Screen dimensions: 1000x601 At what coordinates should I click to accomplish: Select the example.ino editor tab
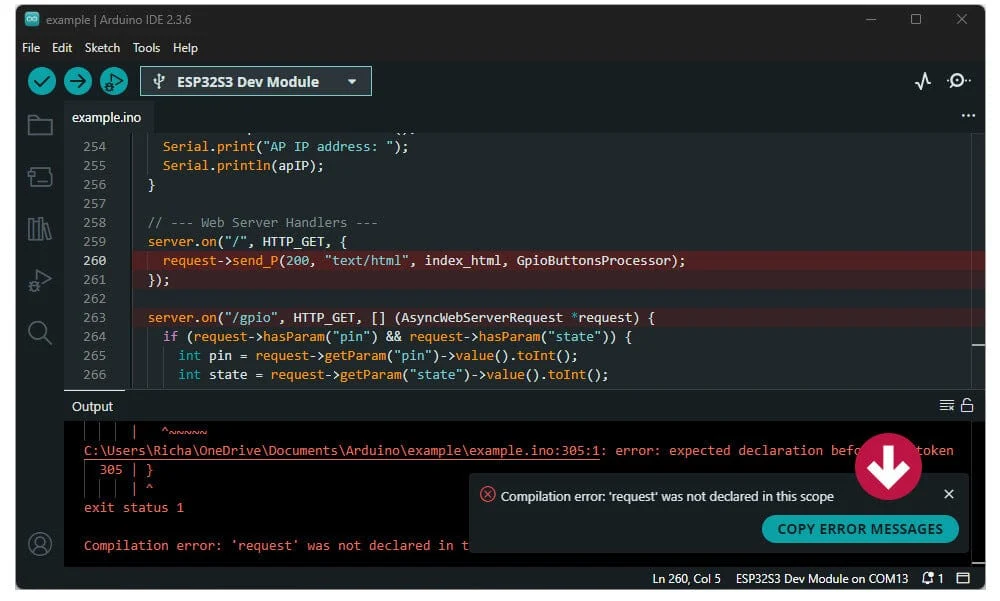107,117
